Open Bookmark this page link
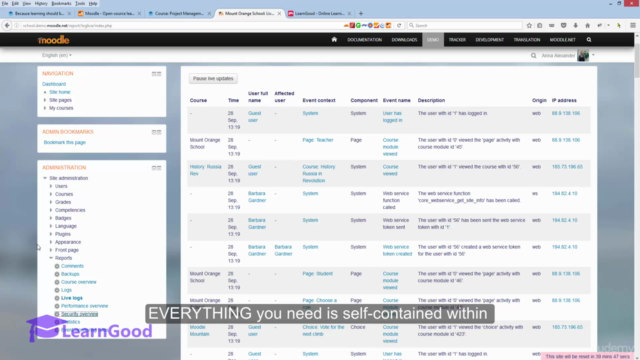The image size is (640, 360). tap(64, 142)
